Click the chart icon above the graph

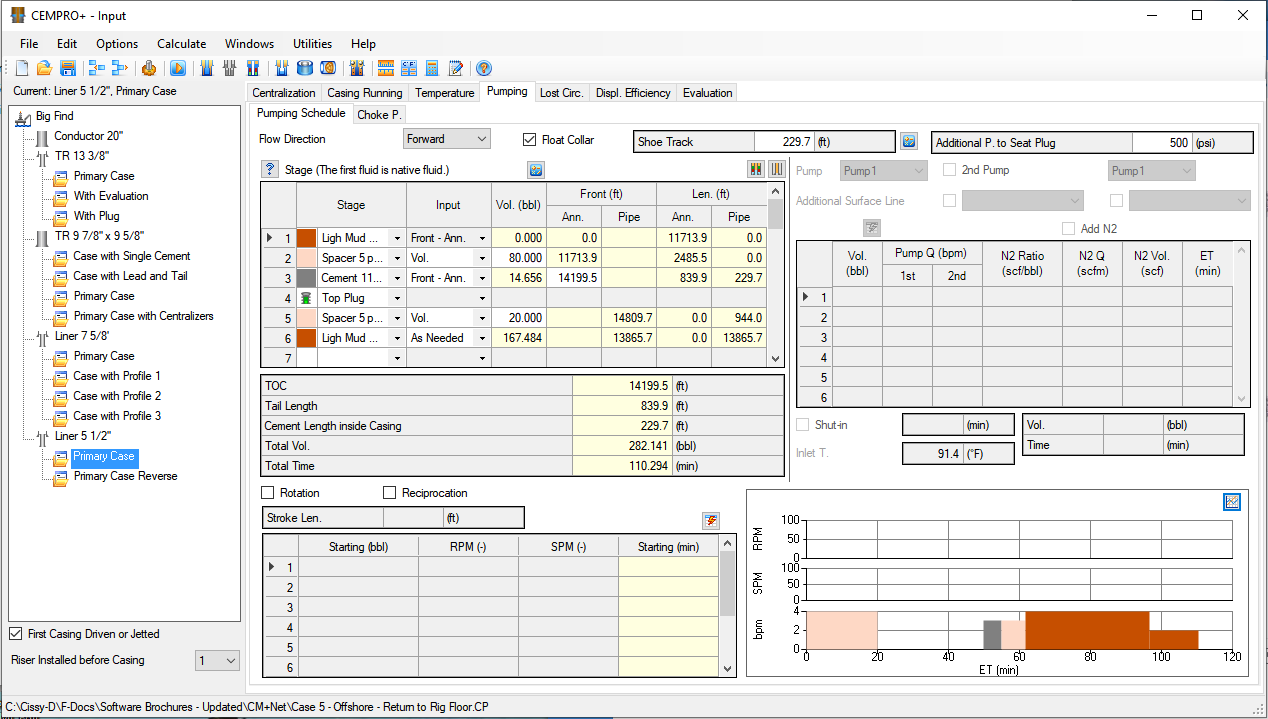click(x=1232, y=501)
